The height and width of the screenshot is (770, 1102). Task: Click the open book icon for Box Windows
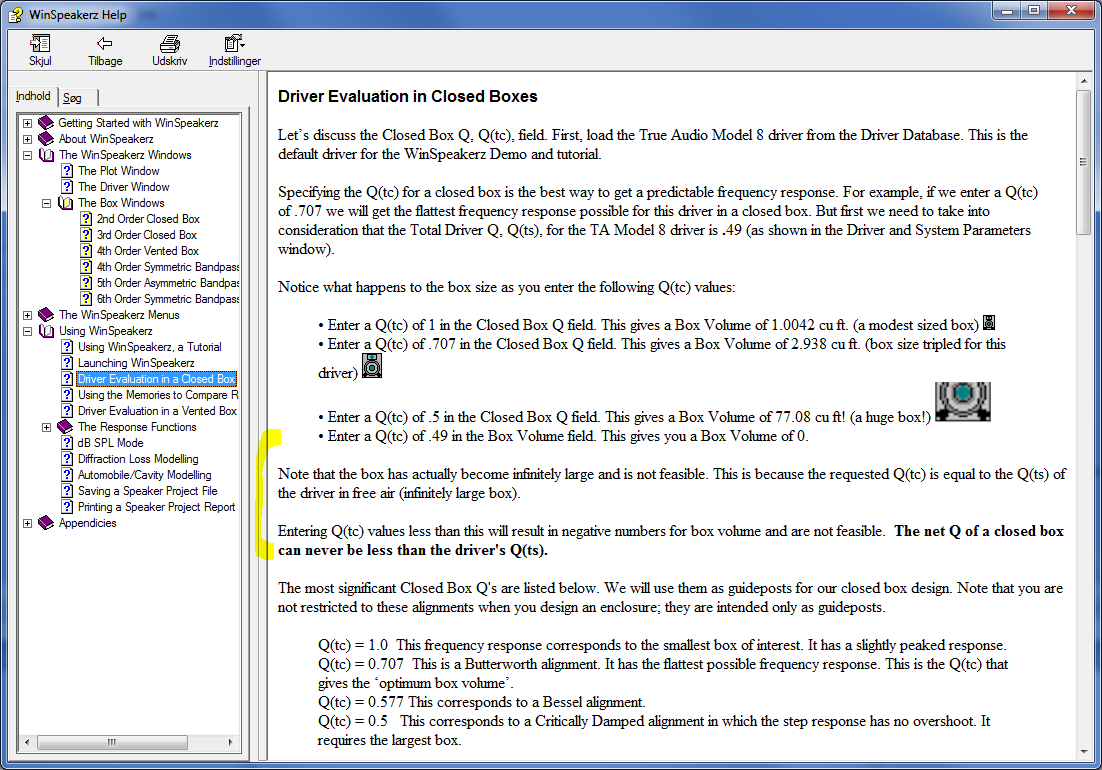click(x=65, y=202)
